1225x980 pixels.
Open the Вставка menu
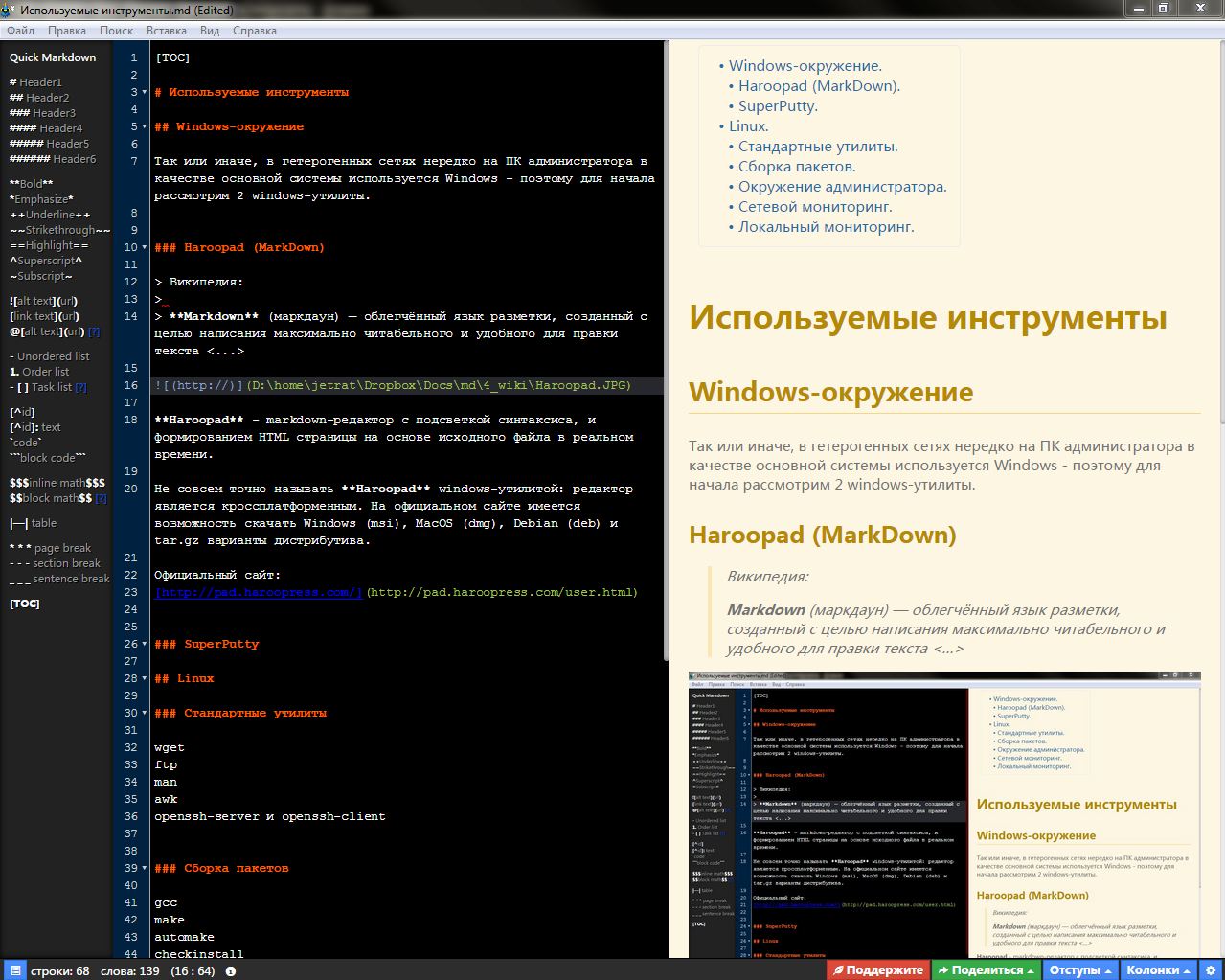[x=166, y=31]
